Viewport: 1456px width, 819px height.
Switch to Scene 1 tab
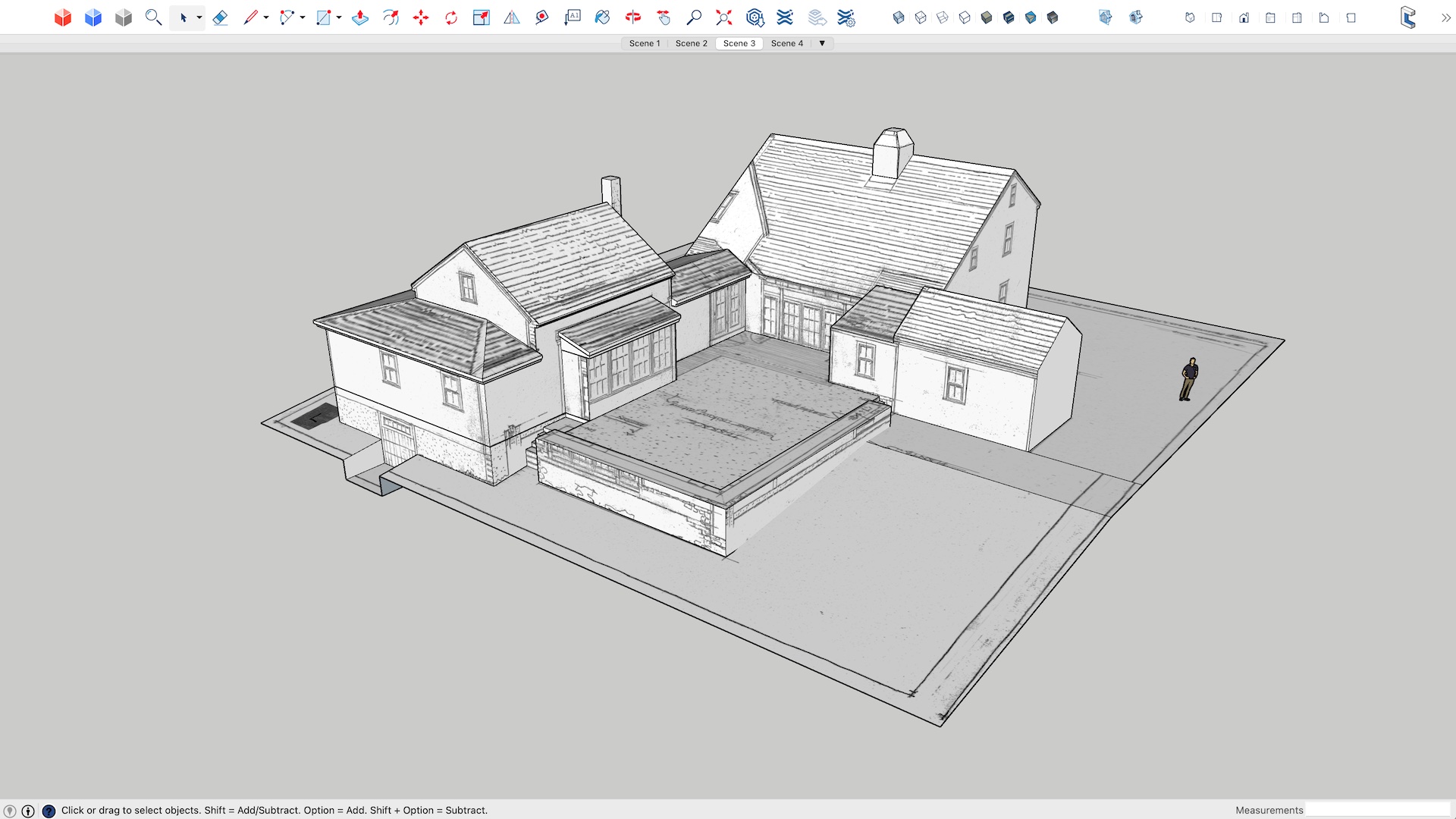(x=645, y=43)
